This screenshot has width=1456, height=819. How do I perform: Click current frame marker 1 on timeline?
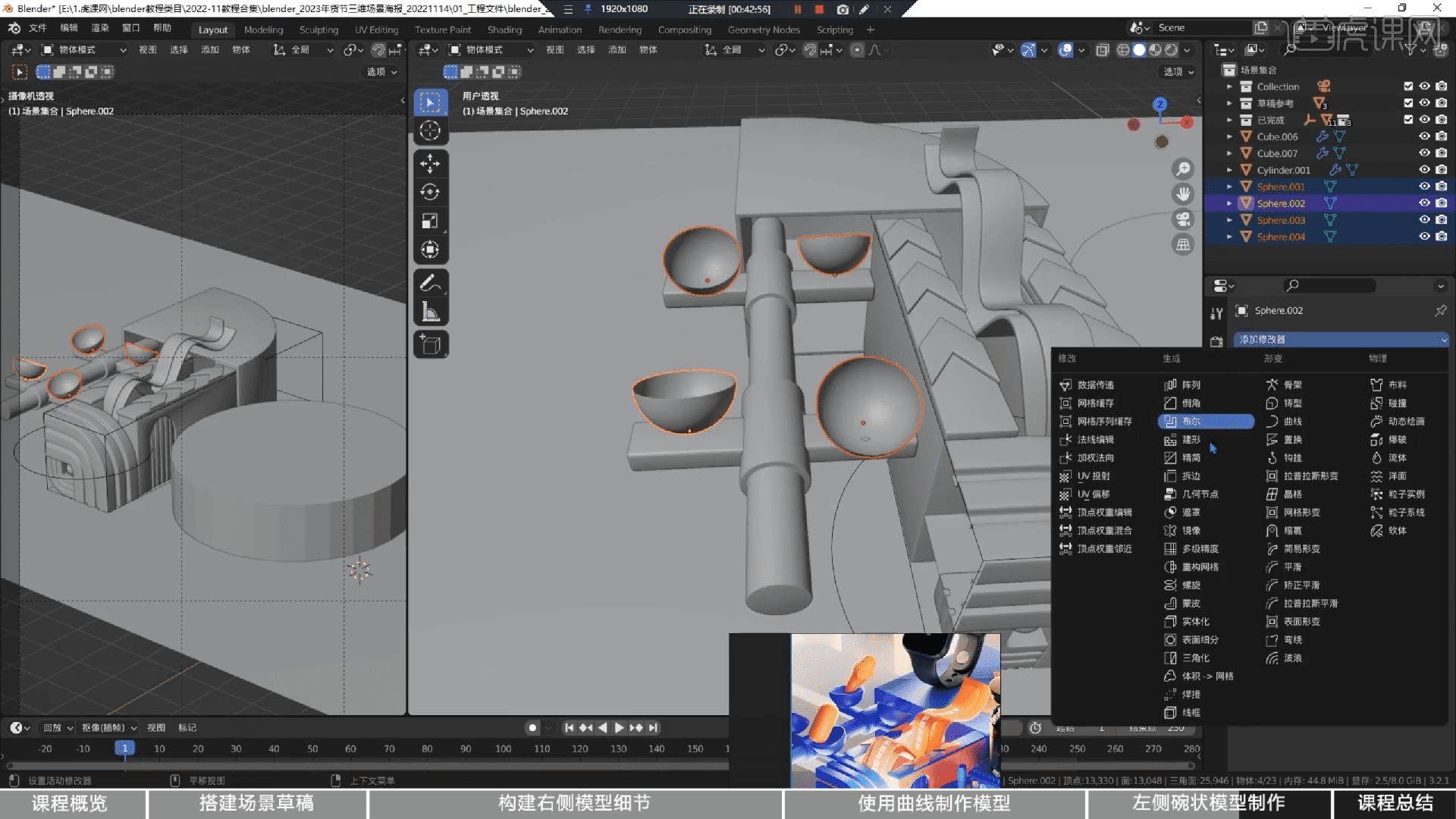(125, 748)
